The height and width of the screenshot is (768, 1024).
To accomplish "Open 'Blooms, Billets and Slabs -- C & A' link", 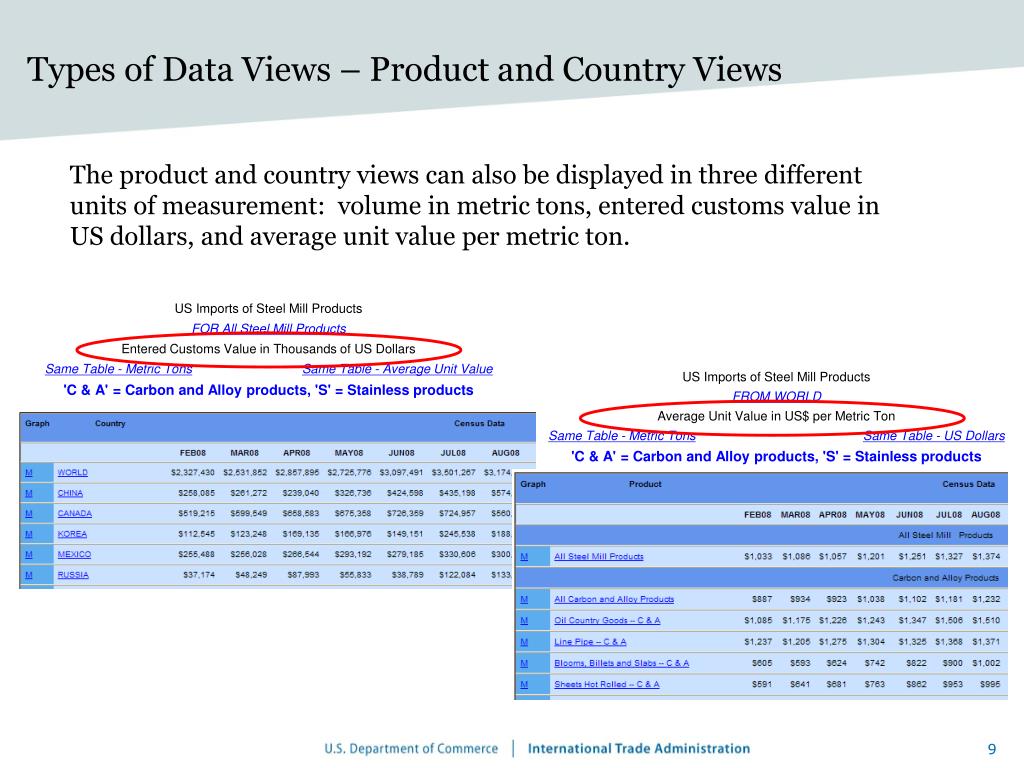I will point(621,663).
